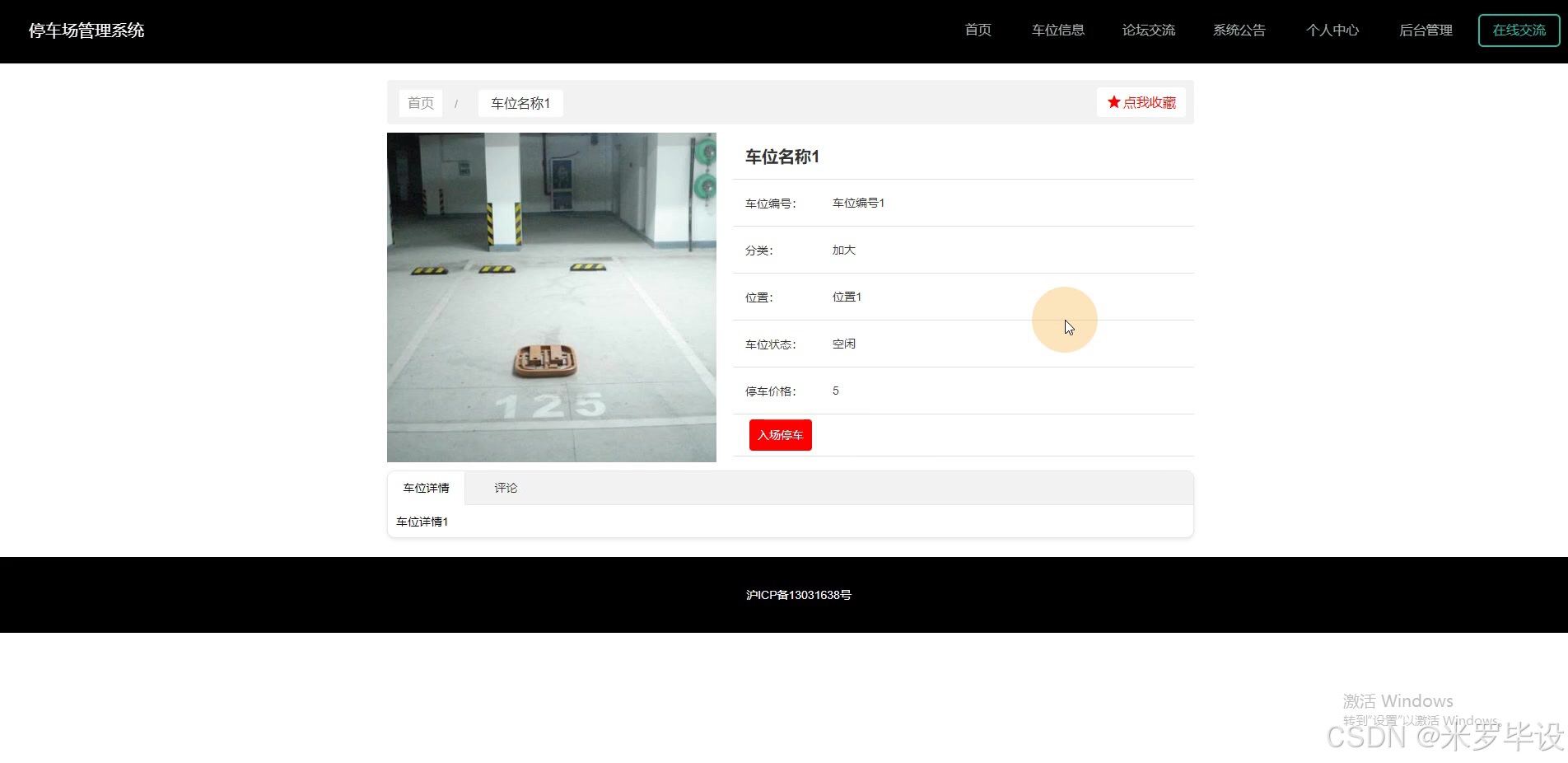Click the 在线交流 outlined button
This screenshot has width=1568, height=763.
[1519, 30]
